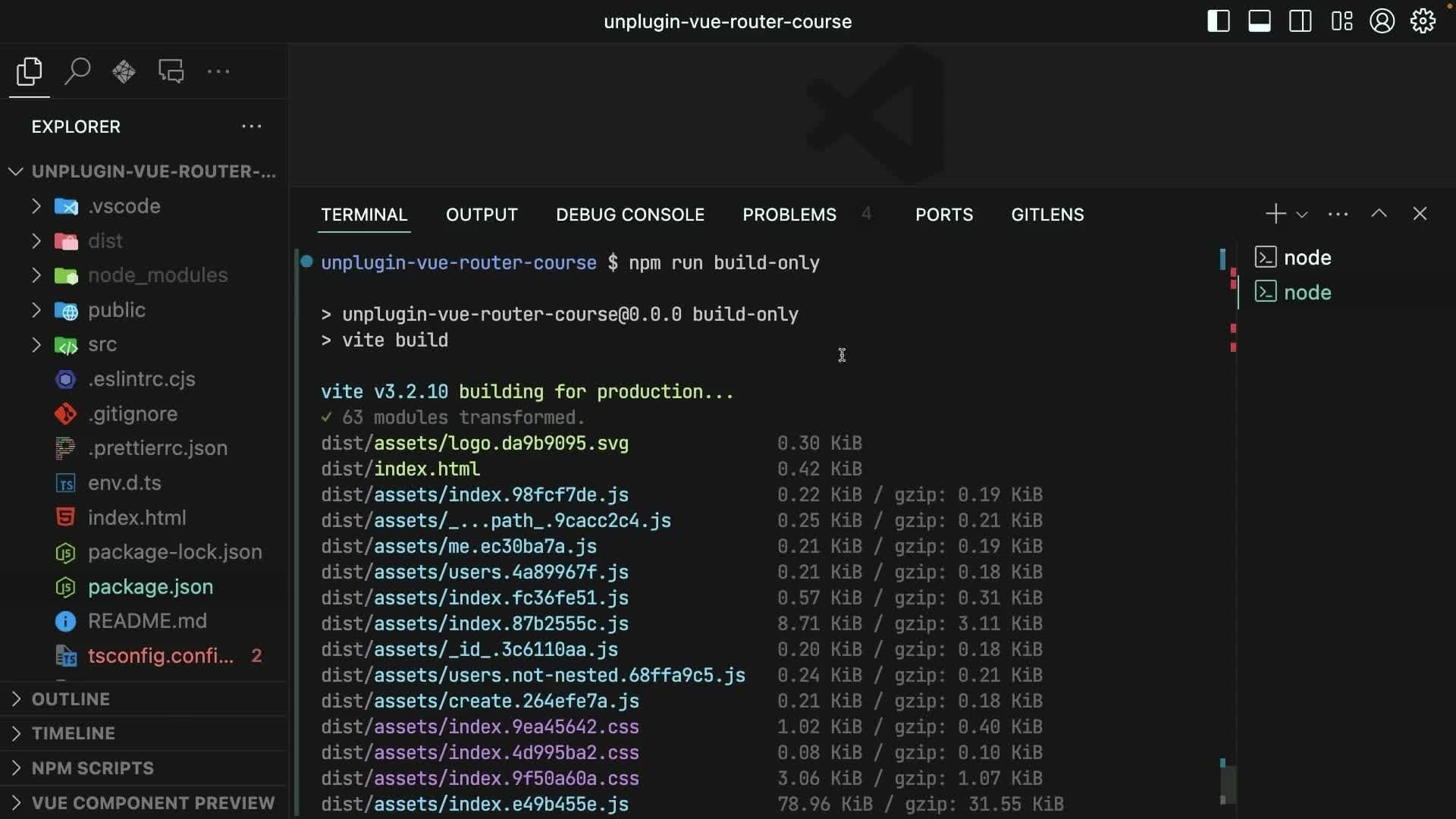Open the Remote Explorer view icon
The image size is (1456, 819).
point(124,71)
